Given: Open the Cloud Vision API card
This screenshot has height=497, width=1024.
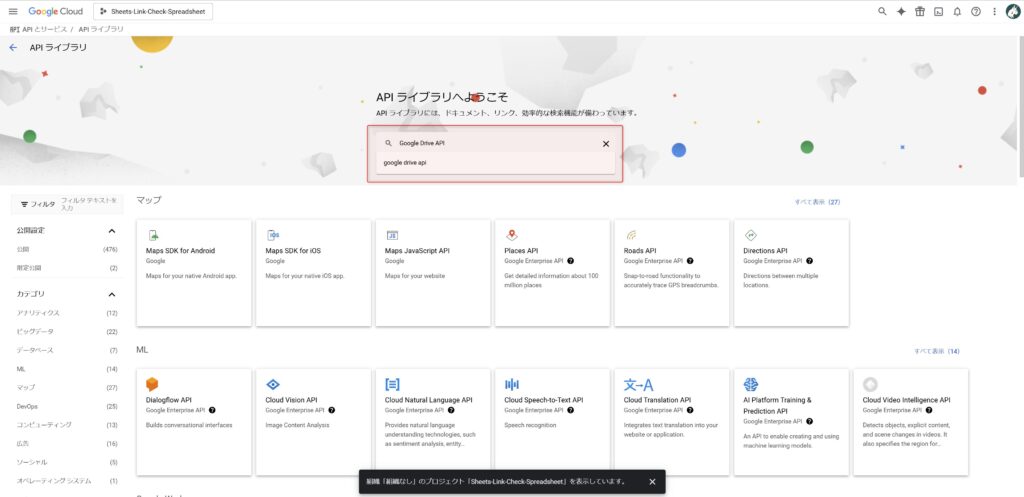Looking at the screenshot, I should point(315,420).
